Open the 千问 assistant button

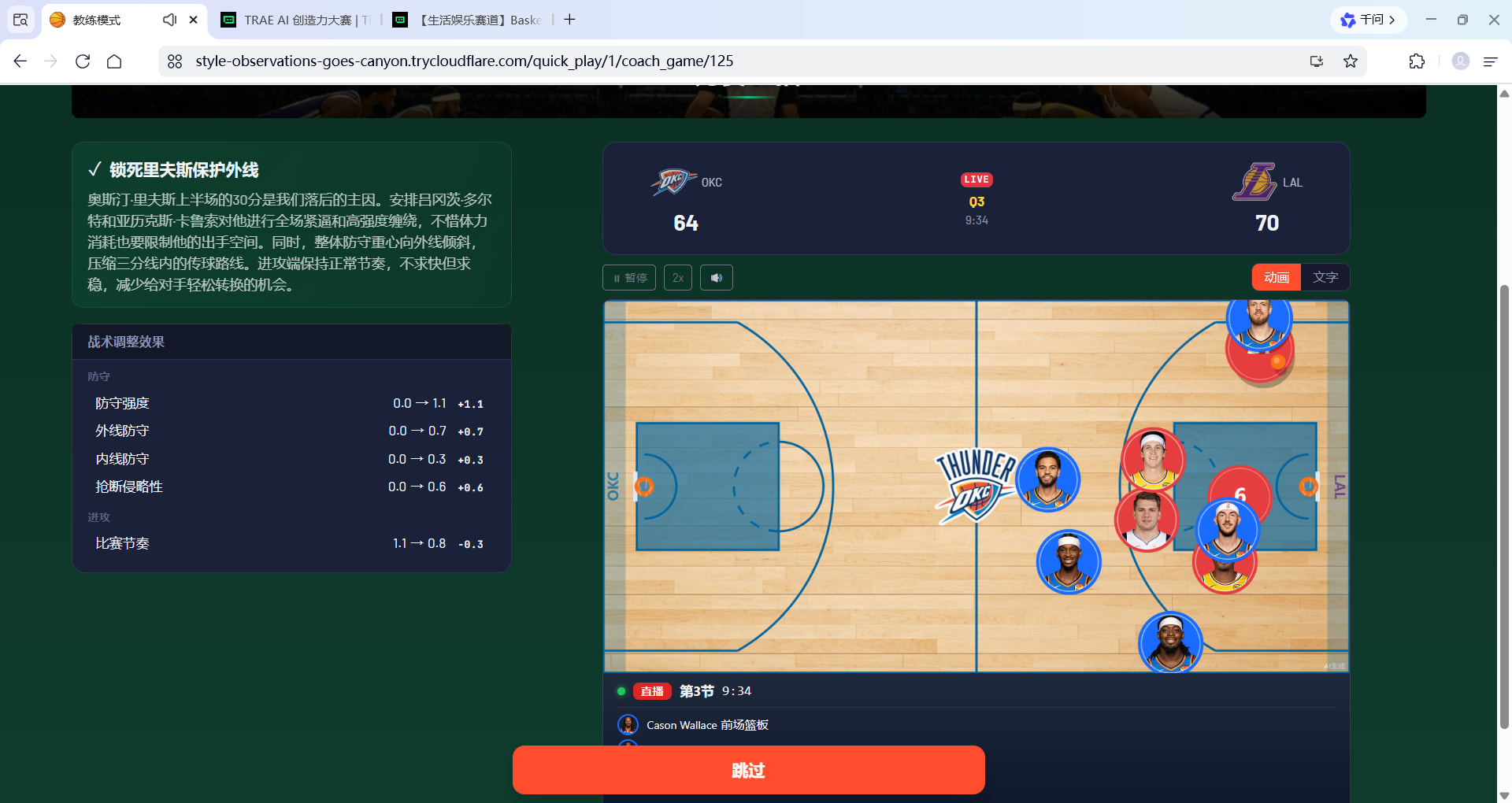(1368, 20)
